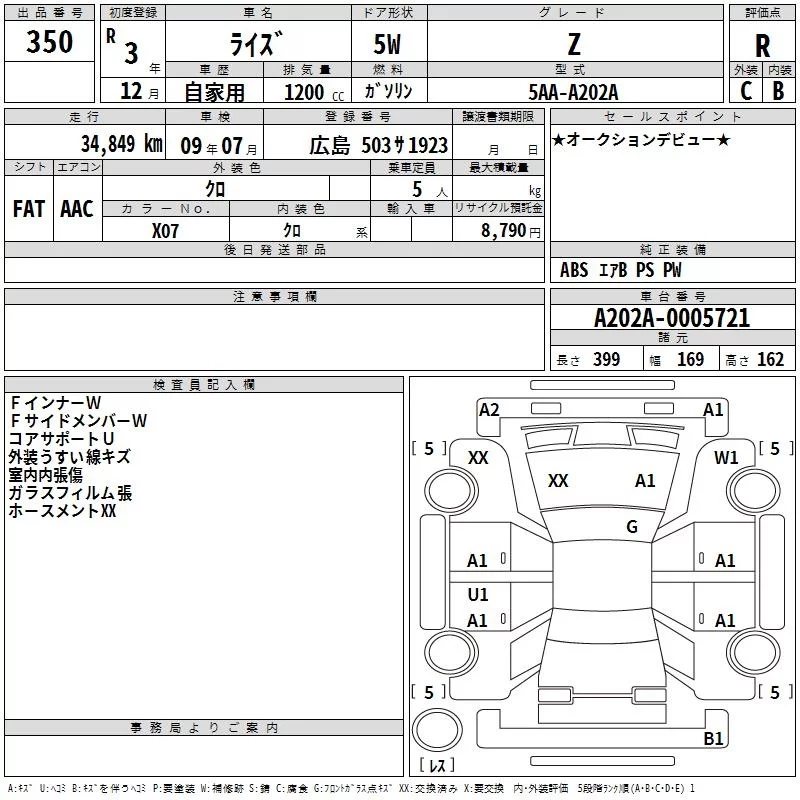Click the lot number 350

50,42
